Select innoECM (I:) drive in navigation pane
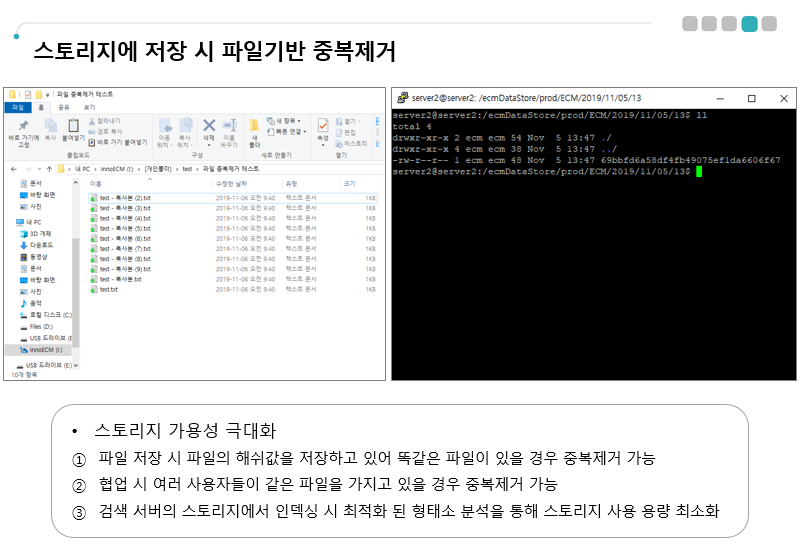800x555 pixels. click(44, 350)
